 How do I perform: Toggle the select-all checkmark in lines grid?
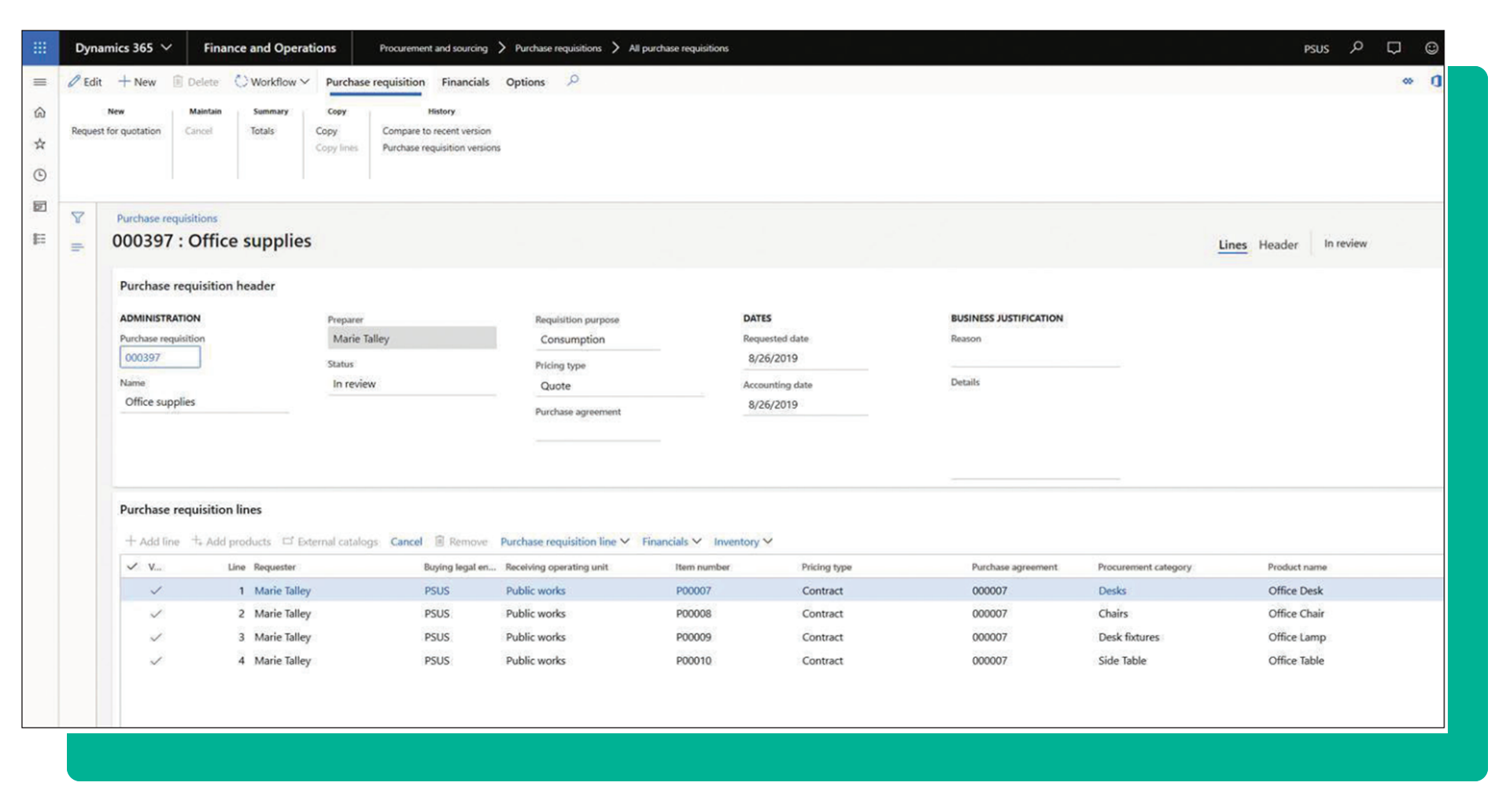pos(132,567)
